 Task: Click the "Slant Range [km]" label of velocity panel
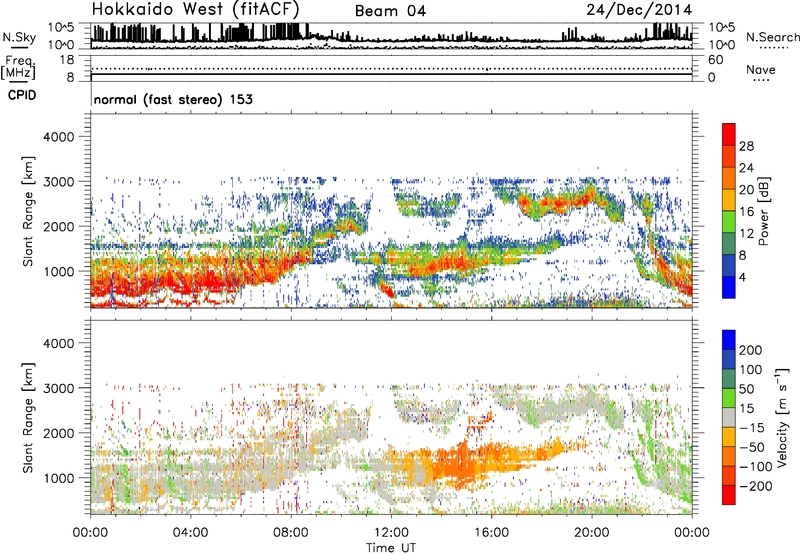pyautogui.click(x=28, y=418)
